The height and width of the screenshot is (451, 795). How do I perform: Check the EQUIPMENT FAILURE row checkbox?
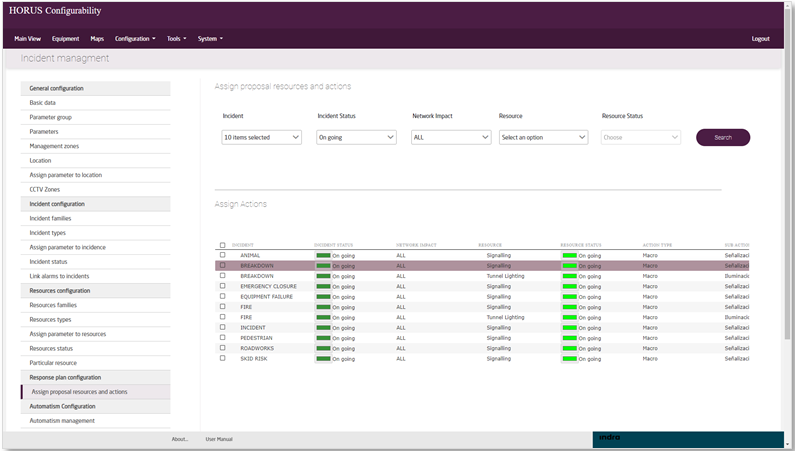223,296
